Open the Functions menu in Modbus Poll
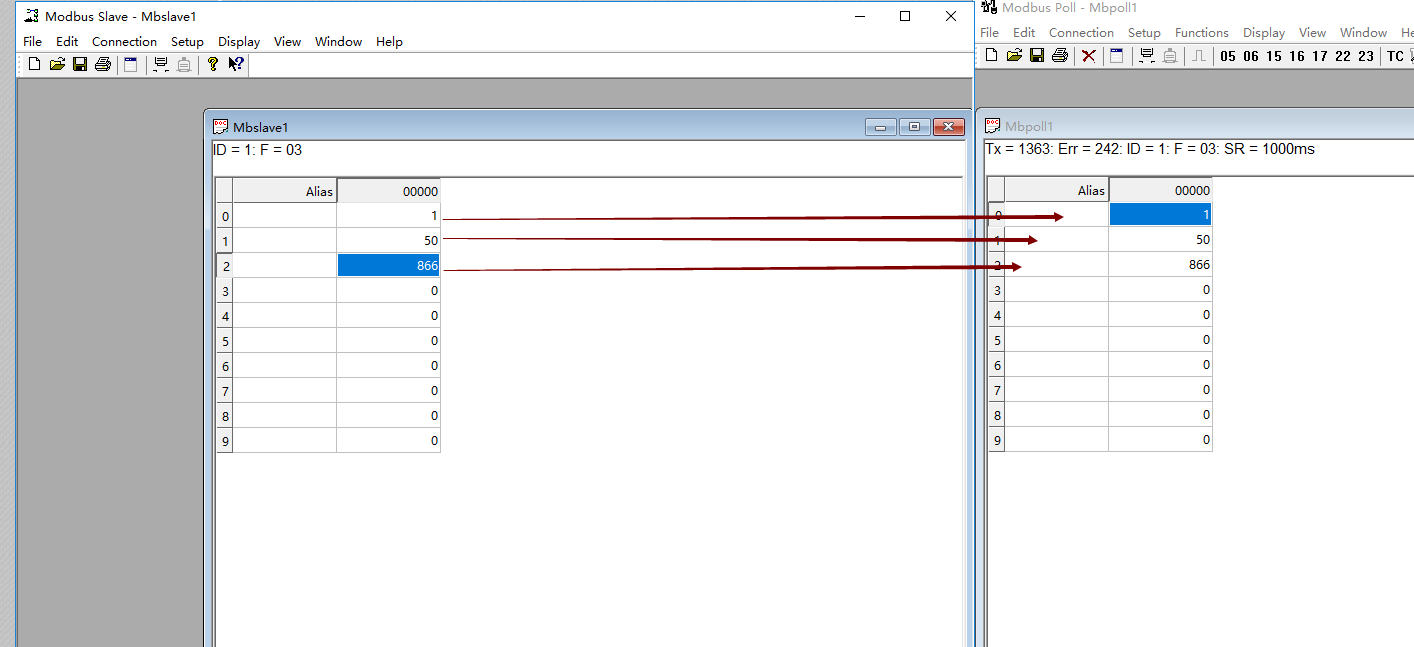This screenshot has width=1414, height=647. [x=1201, y=33]
